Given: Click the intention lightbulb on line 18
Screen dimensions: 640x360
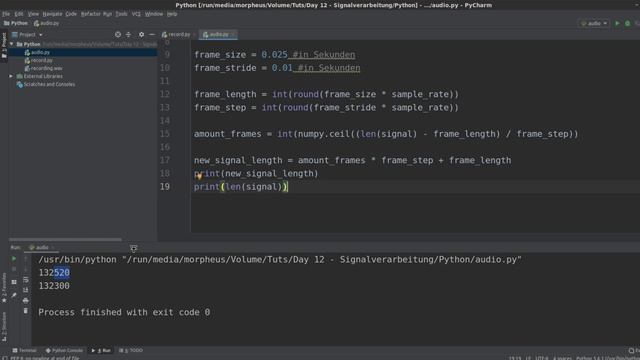Looking at the screenshot, I should [199, 176].
